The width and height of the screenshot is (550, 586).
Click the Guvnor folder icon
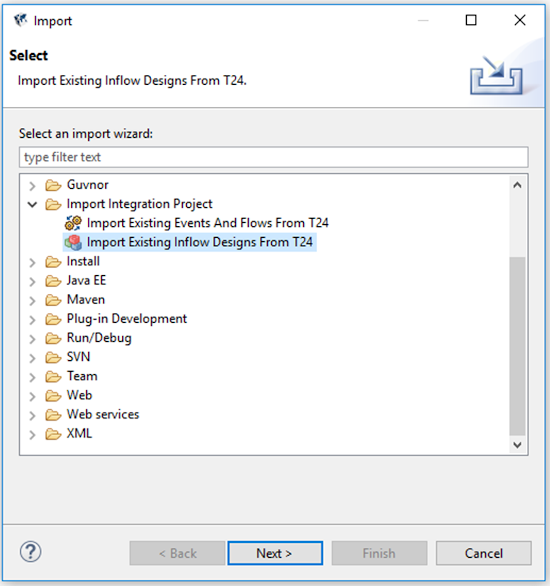(53, 185)
